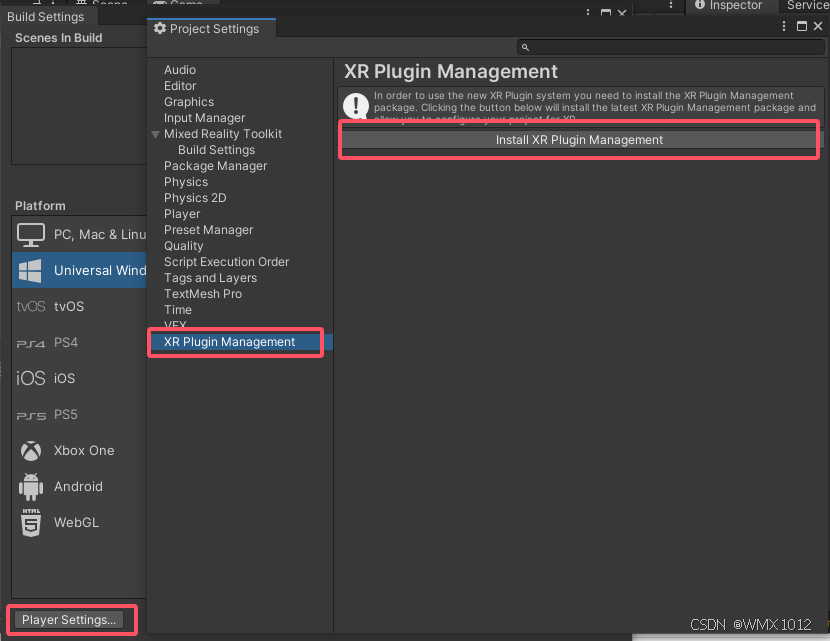
Task: Choose Android platform icon
Action: click(x=31, y=487)
